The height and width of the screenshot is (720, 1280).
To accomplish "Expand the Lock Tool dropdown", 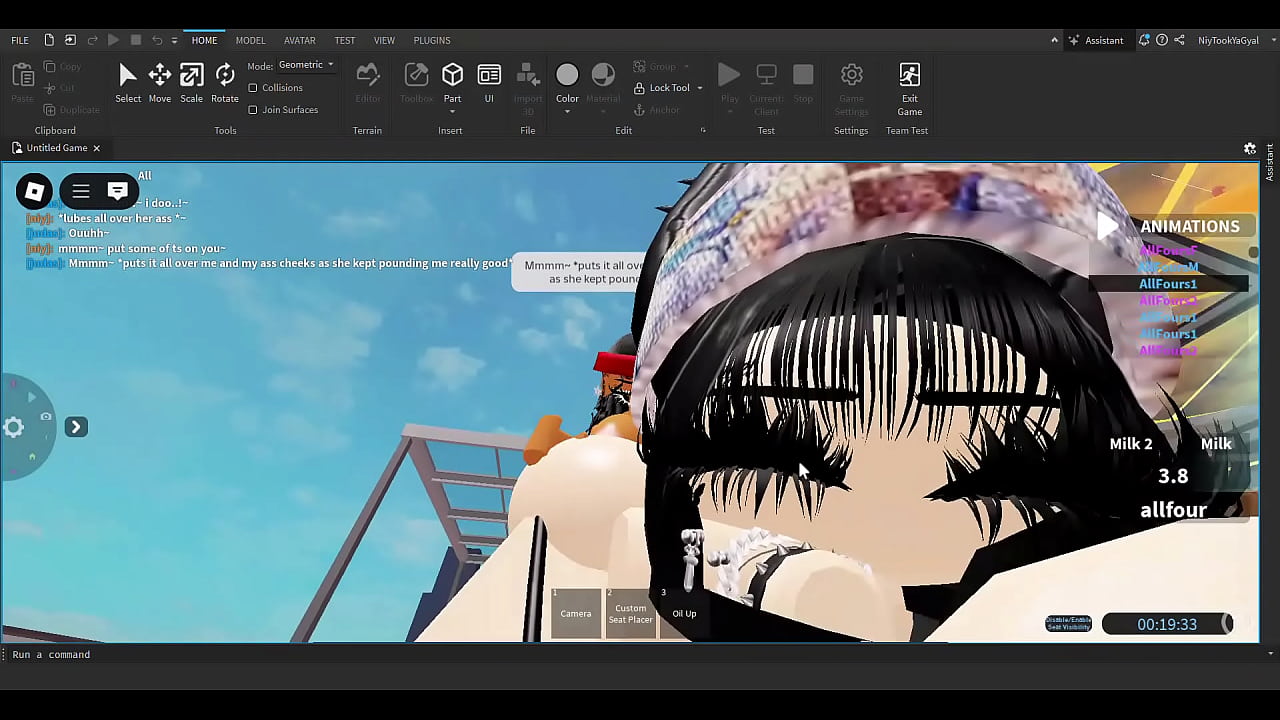I will pos(699,88).
